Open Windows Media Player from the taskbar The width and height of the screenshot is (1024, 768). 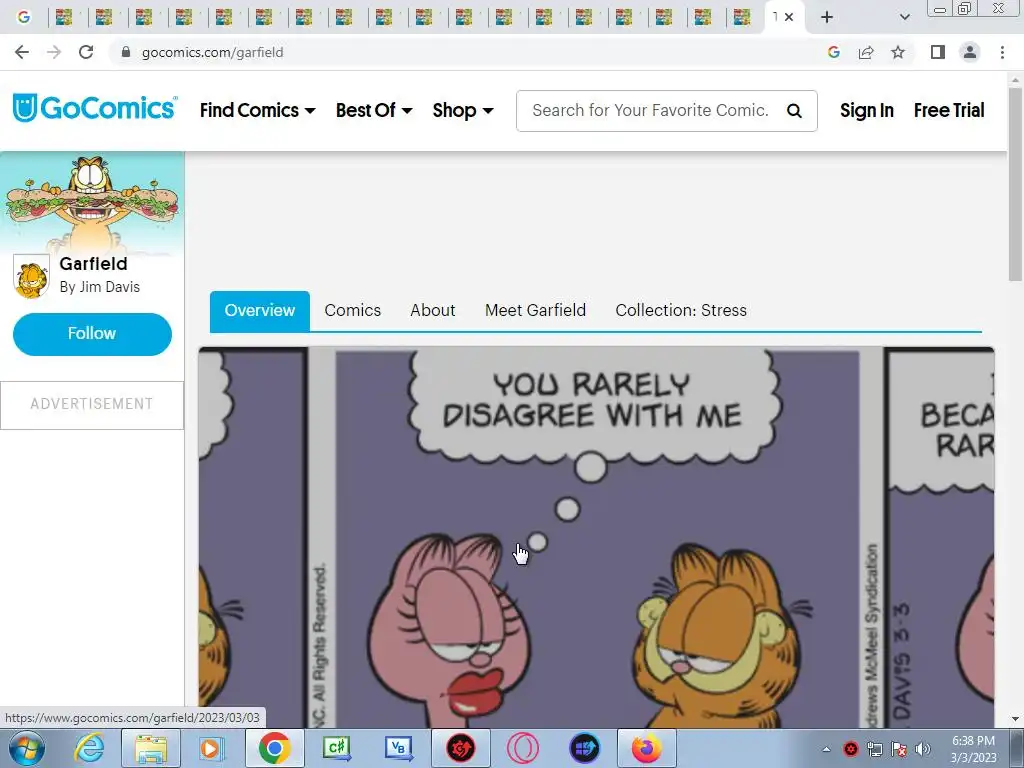[x=211, y=748]
